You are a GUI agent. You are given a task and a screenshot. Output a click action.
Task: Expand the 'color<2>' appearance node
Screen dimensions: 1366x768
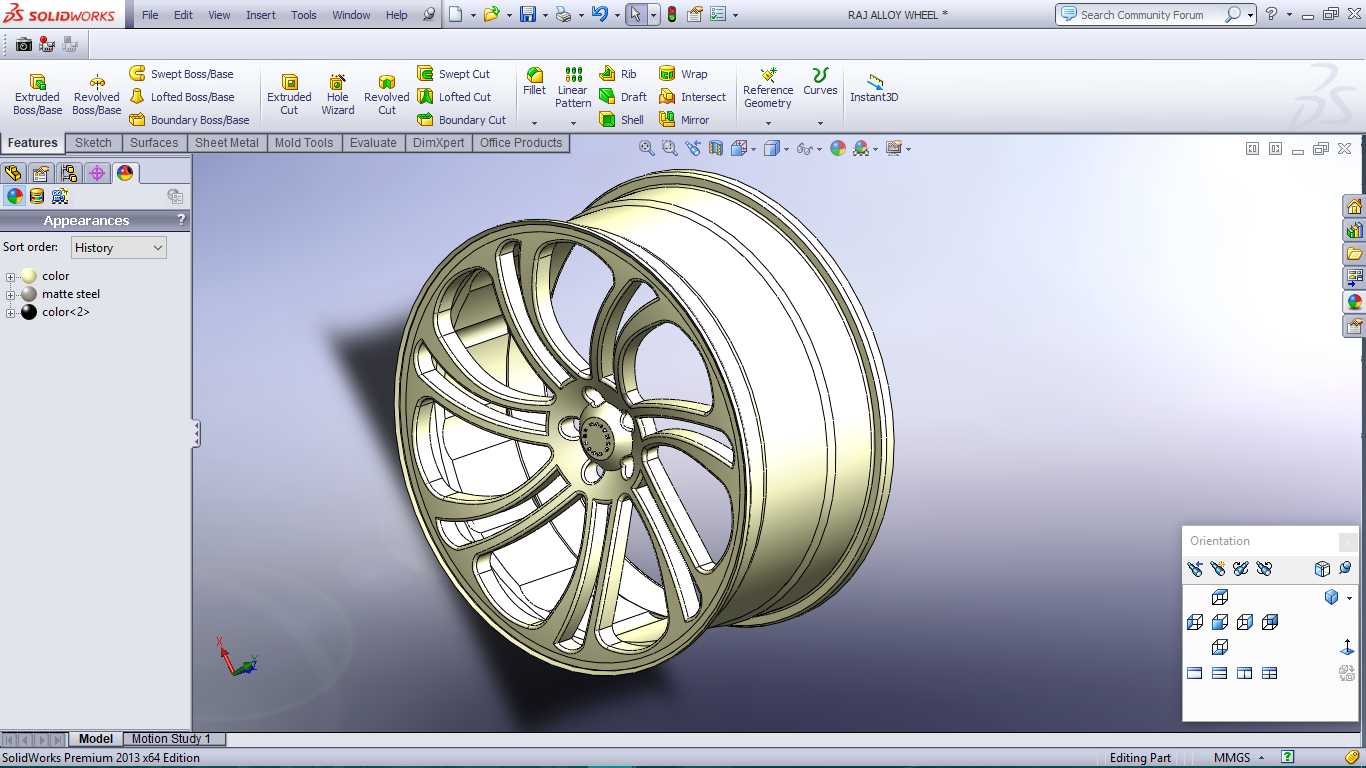pos(10,313)
